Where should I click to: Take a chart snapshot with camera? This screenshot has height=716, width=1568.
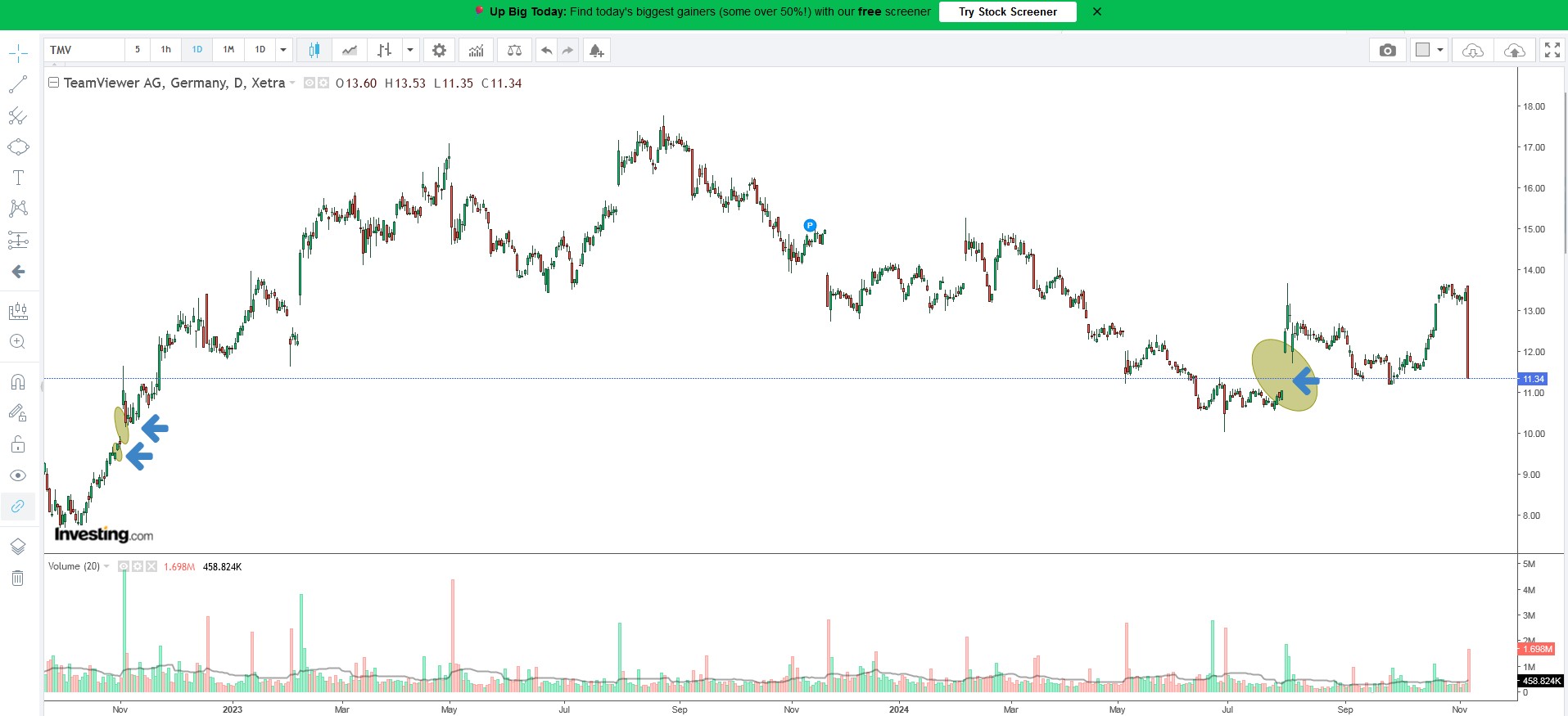1387,50
